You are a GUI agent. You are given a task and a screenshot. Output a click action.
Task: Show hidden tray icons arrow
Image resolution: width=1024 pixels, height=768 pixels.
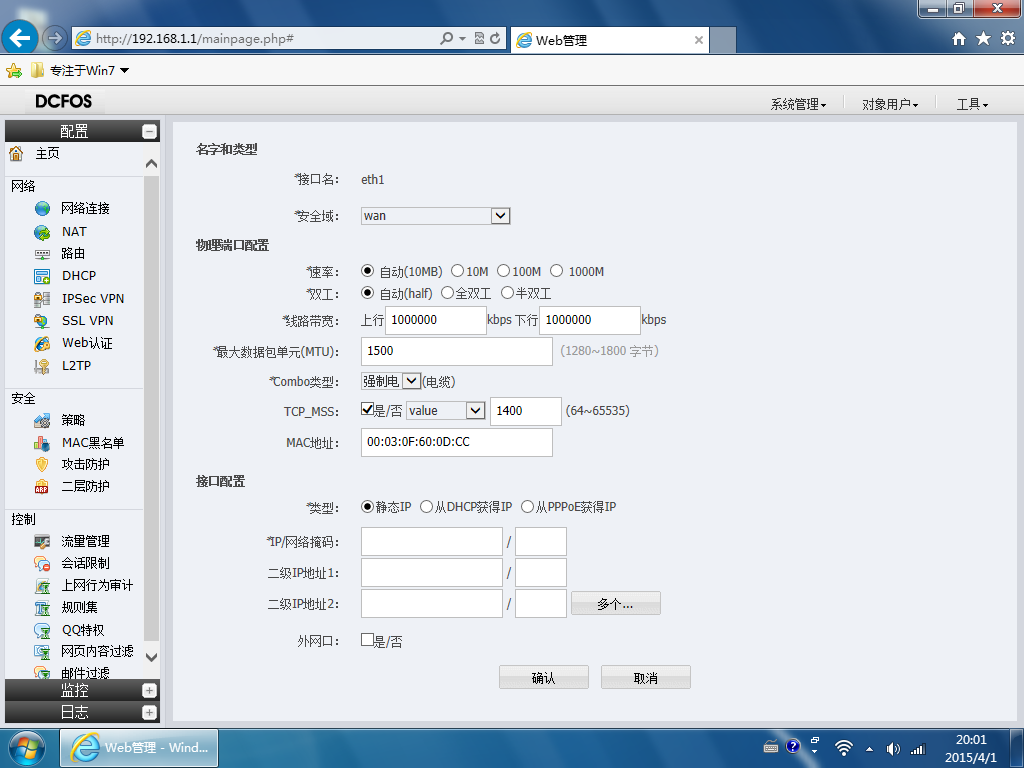point(869,749)
